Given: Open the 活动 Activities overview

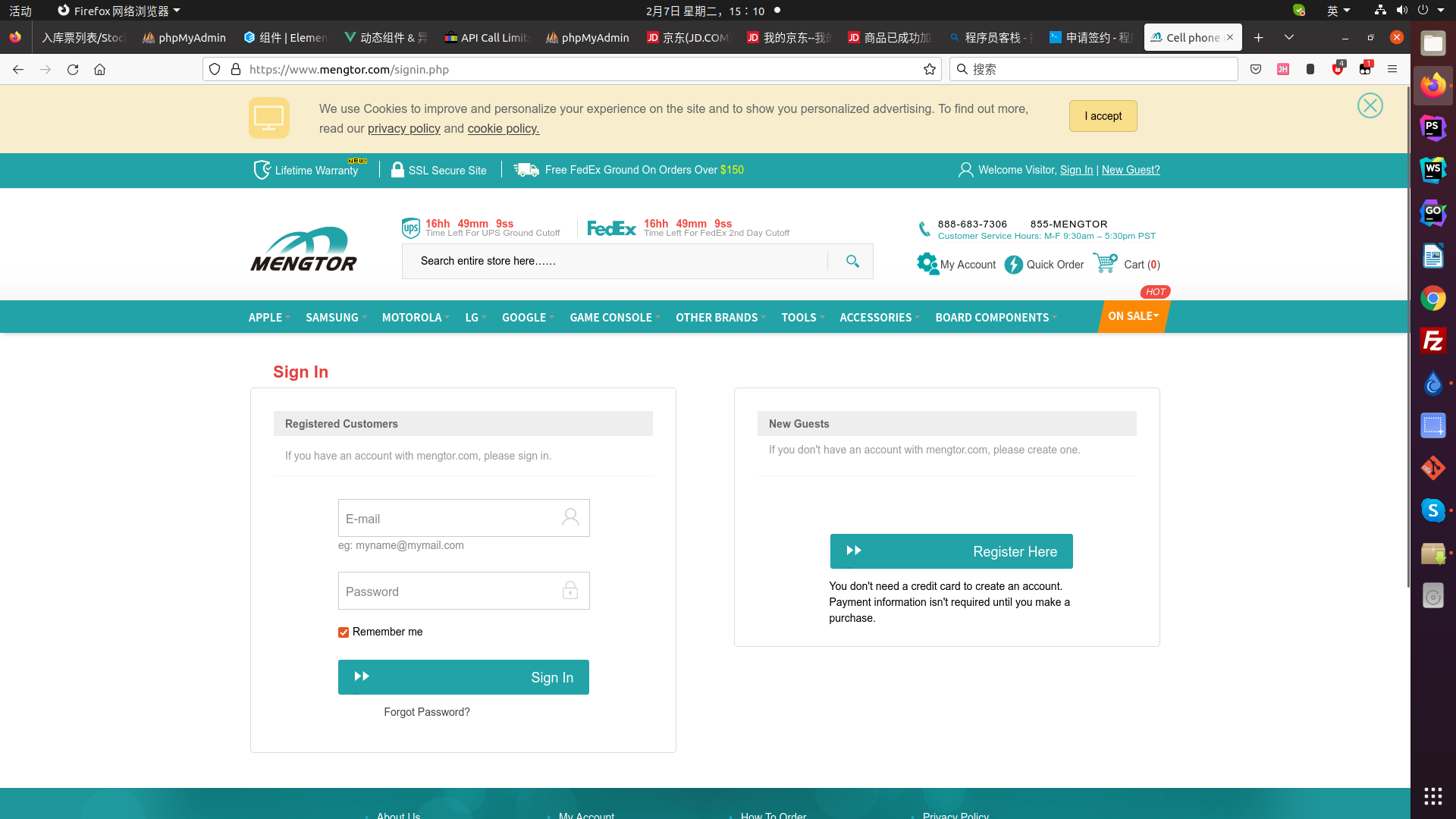Looking at the screenshot, I should click(x=20, y=11).
